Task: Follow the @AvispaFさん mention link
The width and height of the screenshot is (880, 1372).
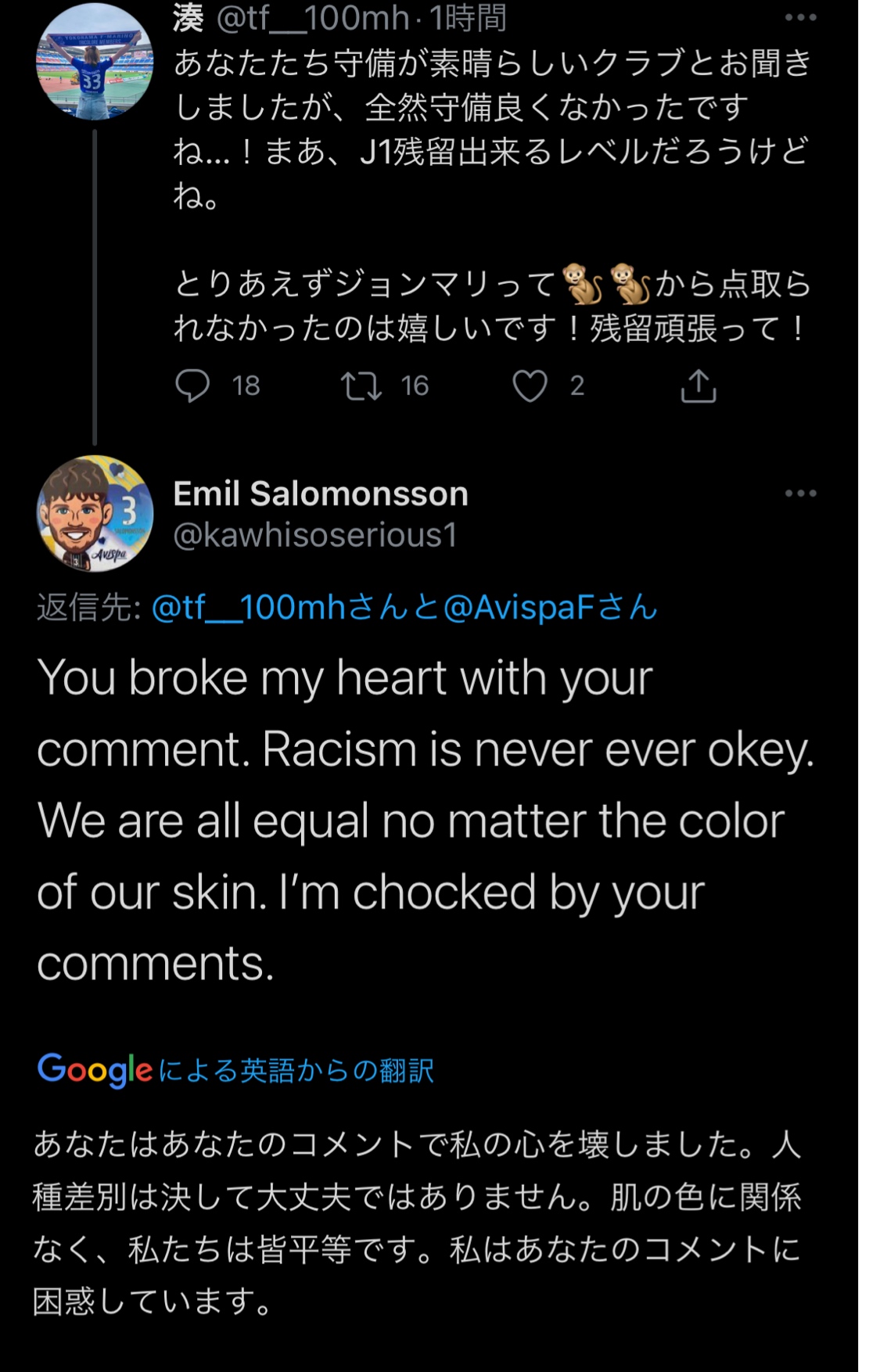Action: 550,608
